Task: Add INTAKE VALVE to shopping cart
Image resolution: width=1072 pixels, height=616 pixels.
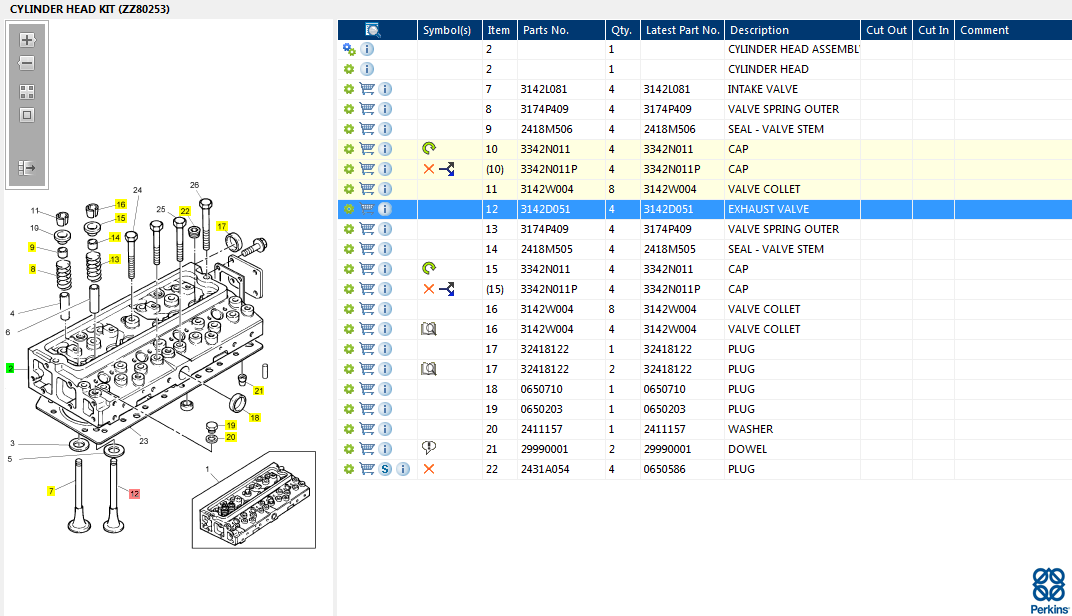Action: point(367,89)
